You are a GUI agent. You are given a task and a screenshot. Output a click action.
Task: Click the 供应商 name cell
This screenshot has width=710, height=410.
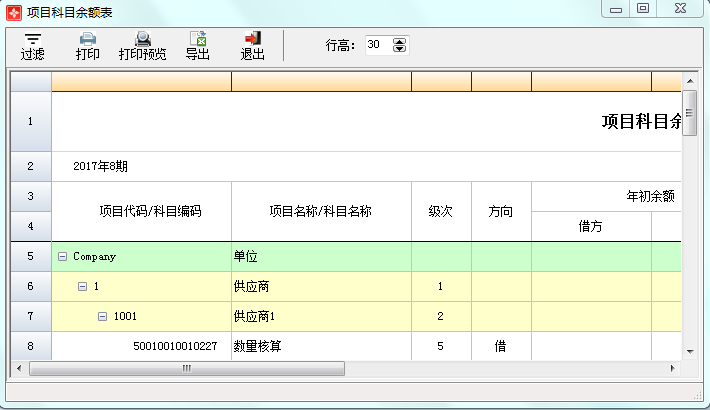pos(321,286)
